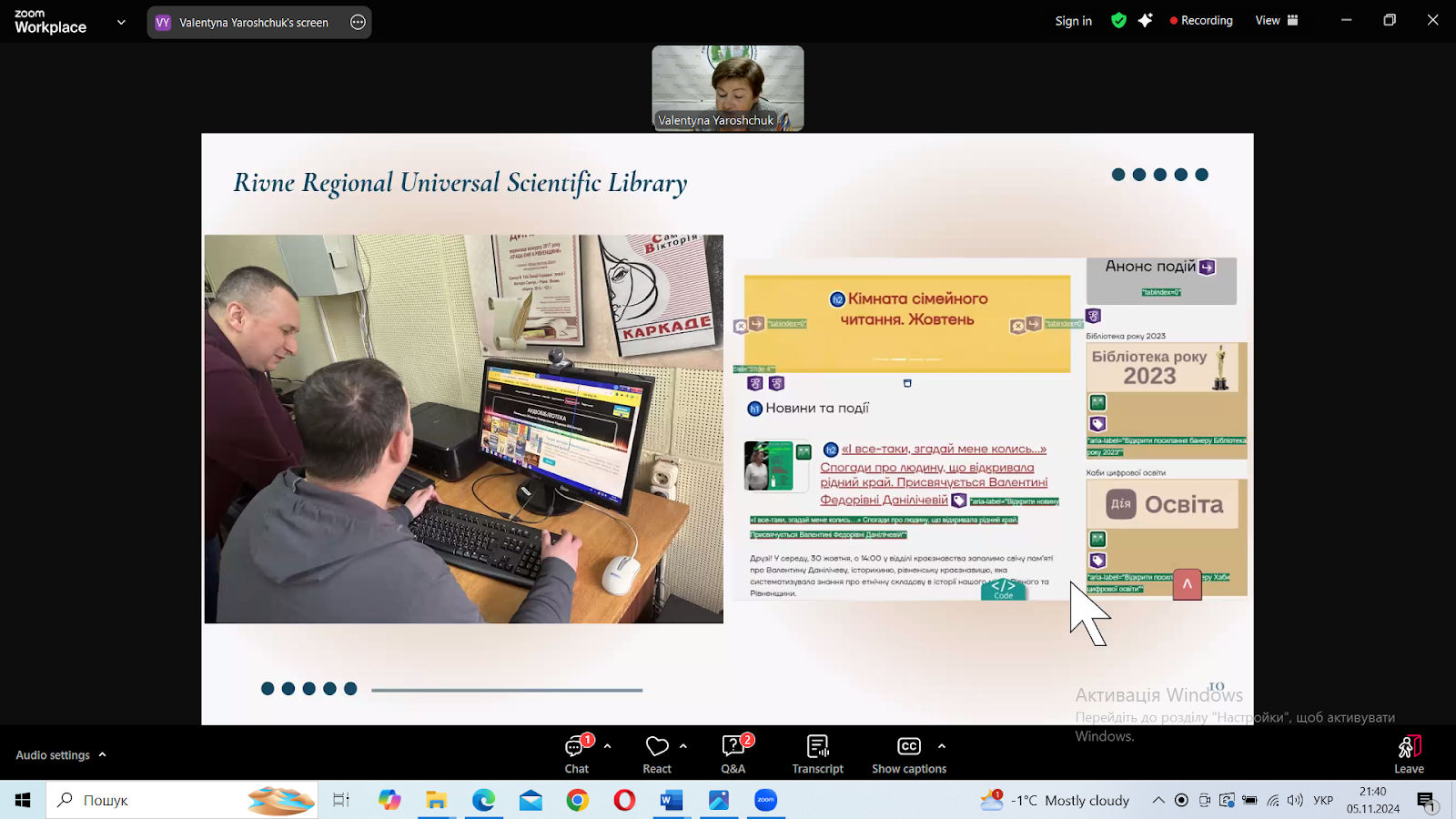The image size is (1456, 819).
Task: Click the green encryption shield icon
Action: point(1118,20)
